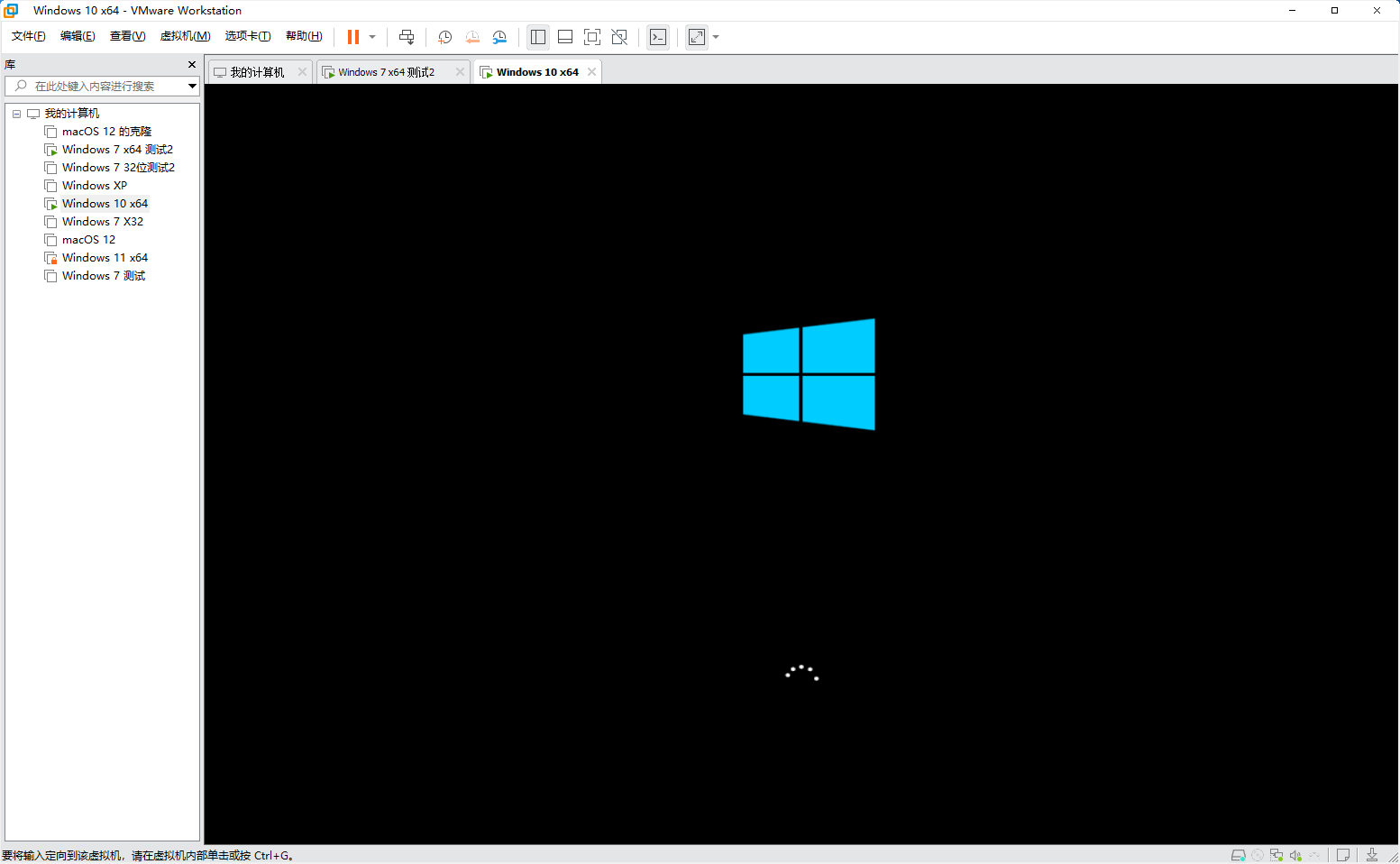Open the 编辑(E) menu
The image size is (1400, 864).
[78, 36]
